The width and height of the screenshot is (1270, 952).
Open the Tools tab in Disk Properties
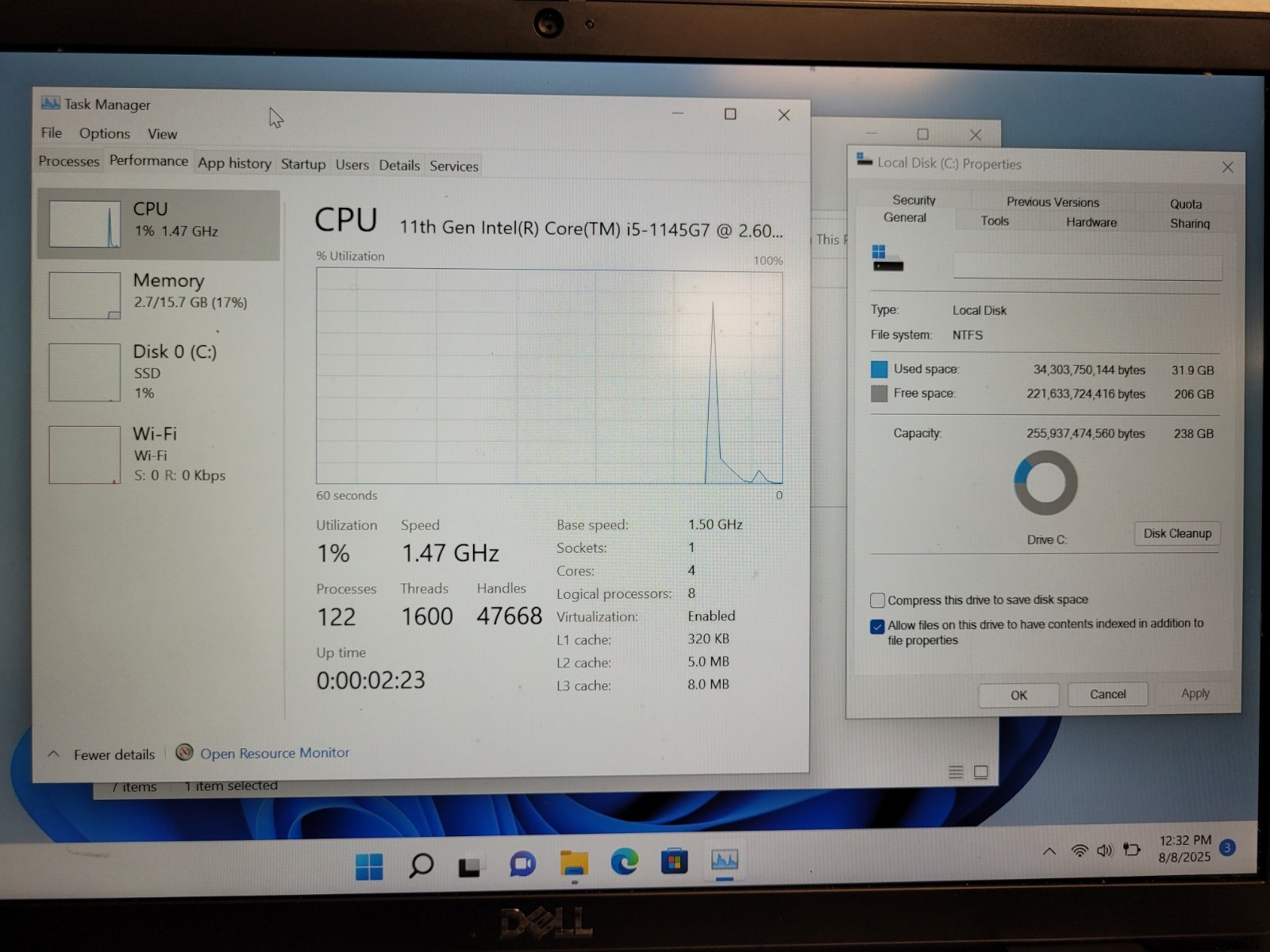point(995,221)
